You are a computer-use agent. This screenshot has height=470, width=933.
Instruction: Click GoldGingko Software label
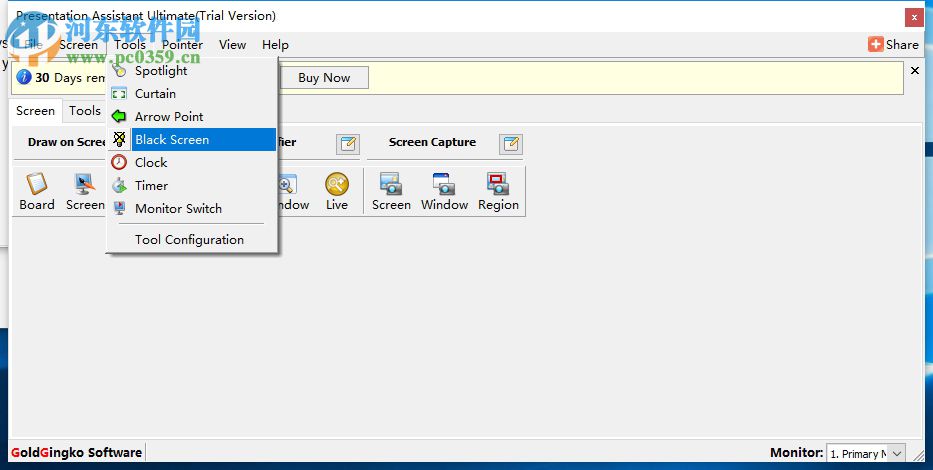[77, 453]
